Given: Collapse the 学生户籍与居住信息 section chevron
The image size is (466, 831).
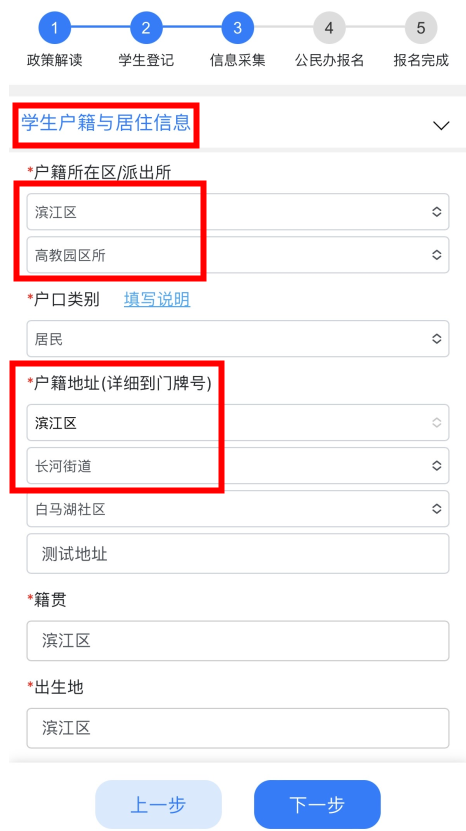Looking at the screenshot, I should click(x=441, y=126).
